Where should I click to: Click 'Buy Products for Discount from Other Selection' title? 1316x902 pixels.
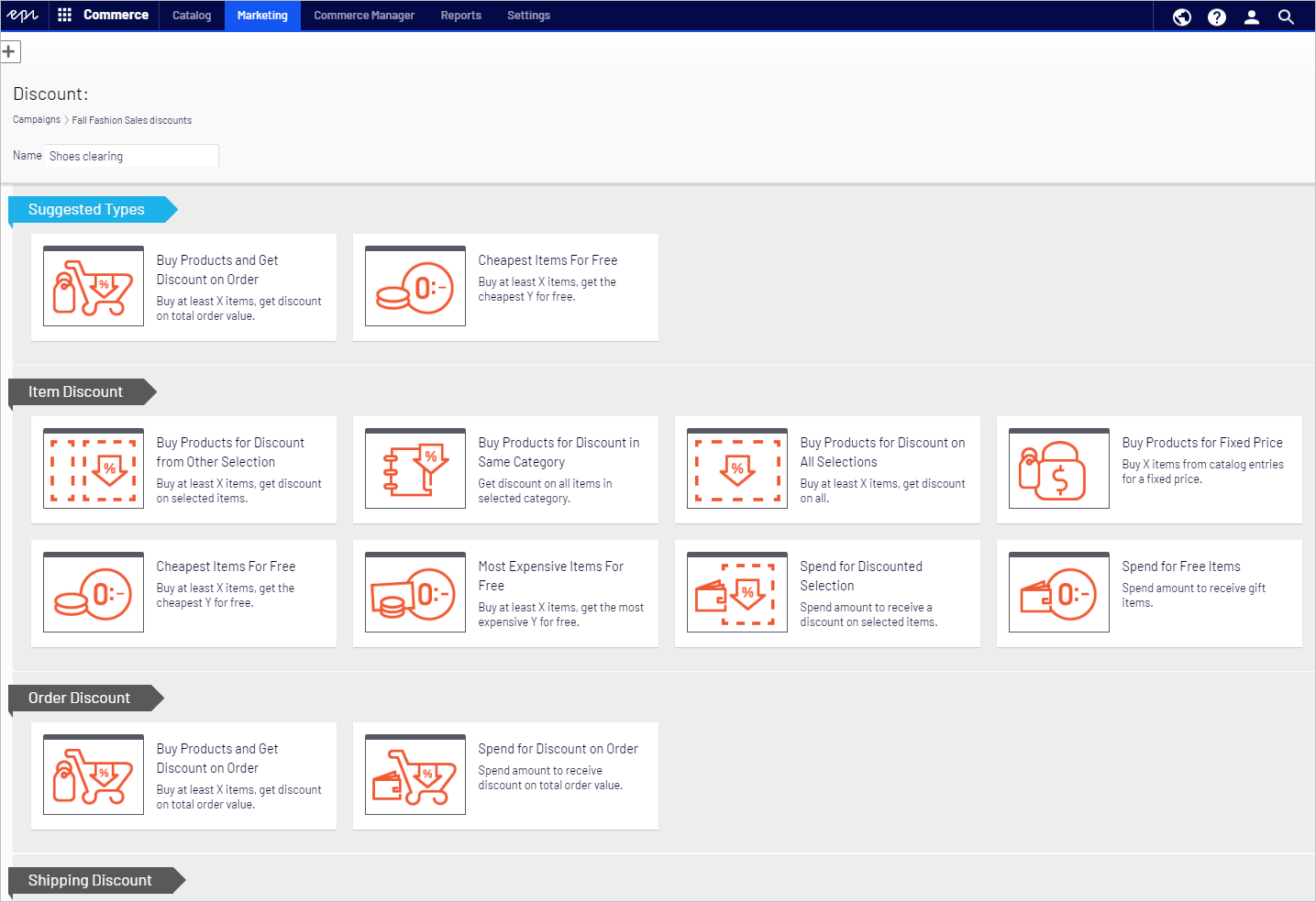tap(230, 453)
